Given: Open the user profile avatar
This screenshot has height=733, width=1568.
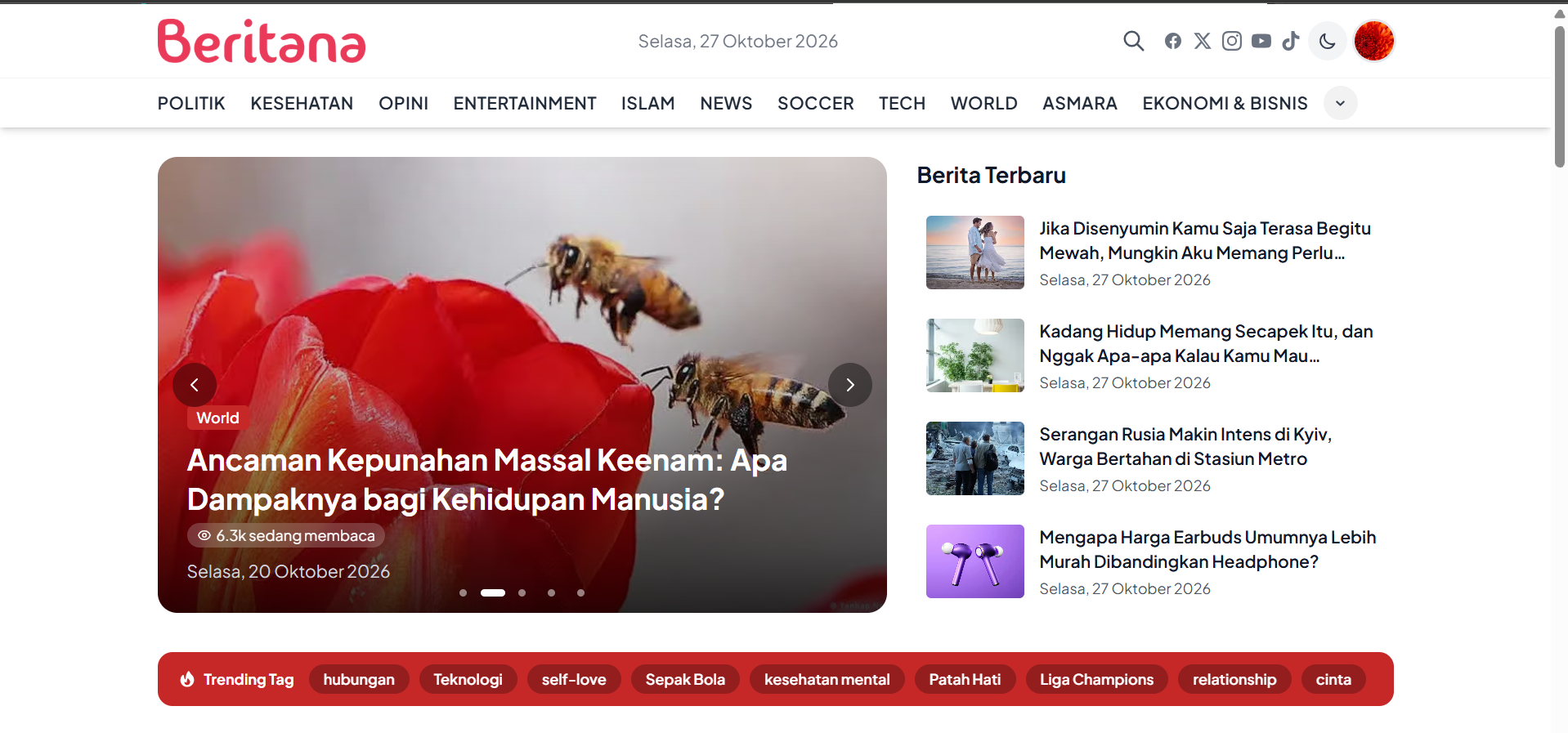Looking at the screenshot, I should [1374, 41].
